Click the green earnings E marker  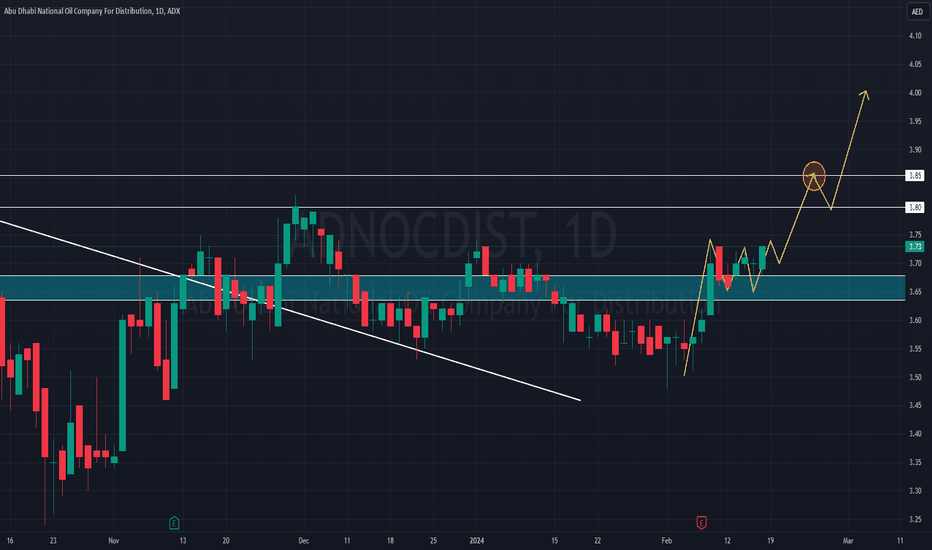(x=174, y=523)
